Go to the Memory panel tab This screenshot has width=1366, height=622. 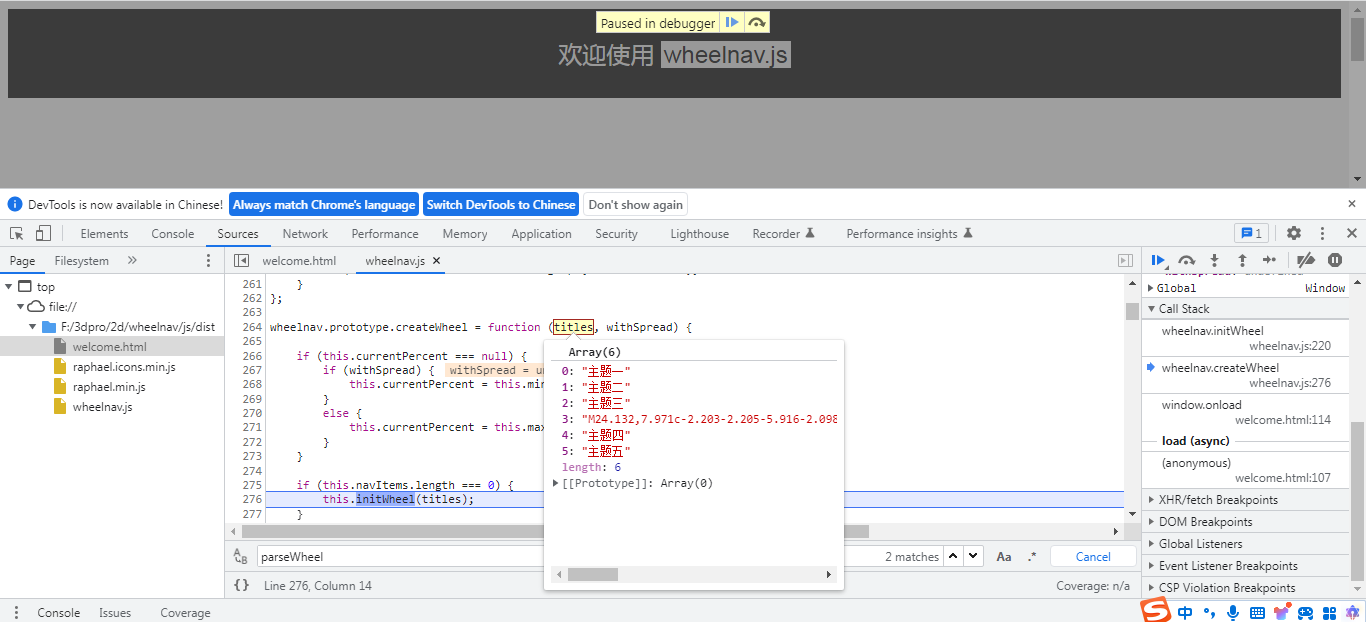click(465, 234)
